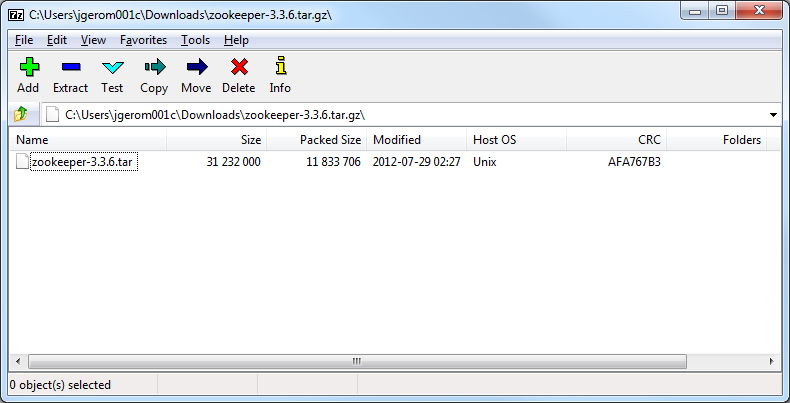Sort by Modified column header
Screen dimensions: 790x403
point(416,140)
